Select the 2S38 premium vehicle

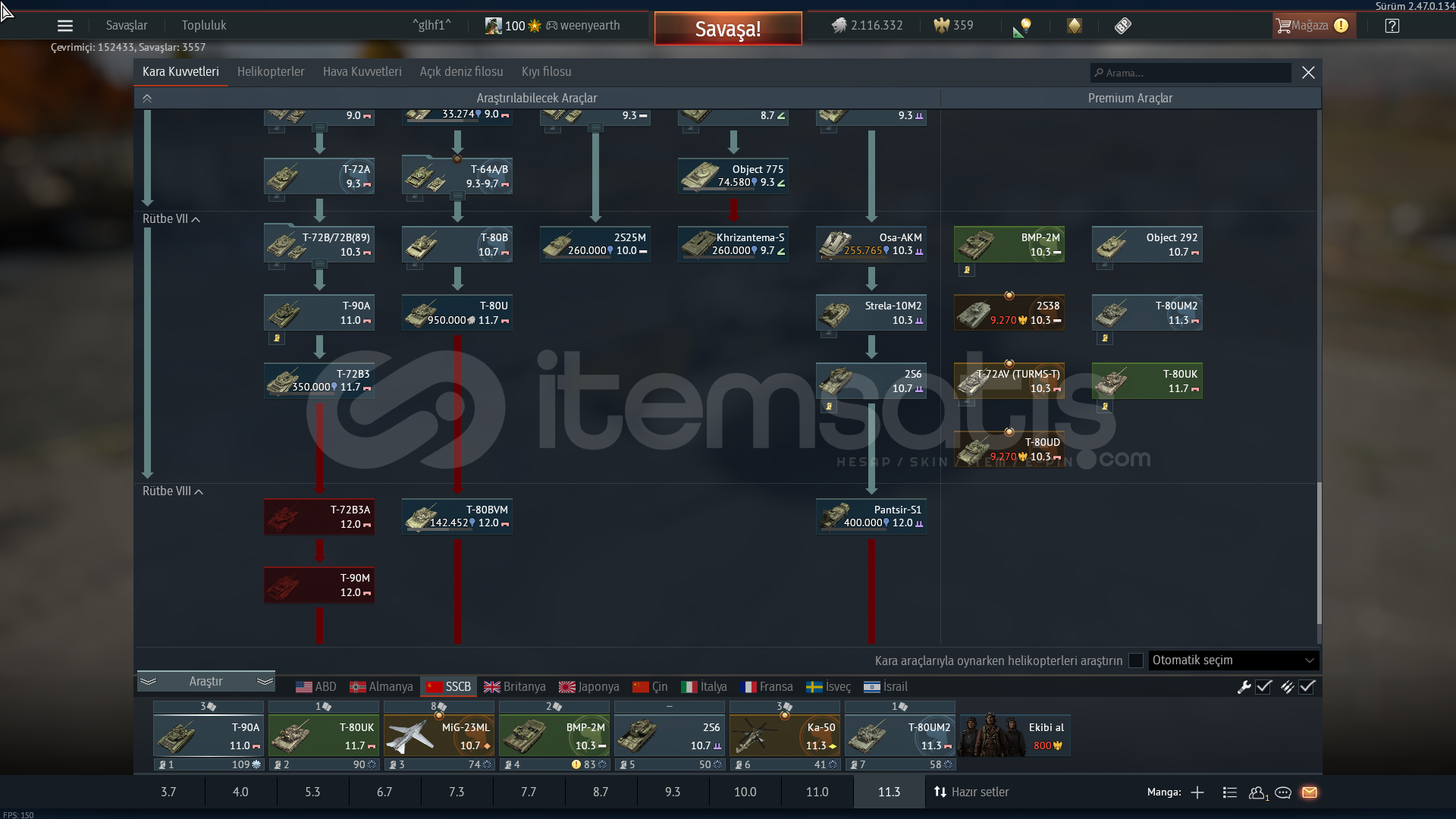click(1009, 312)
